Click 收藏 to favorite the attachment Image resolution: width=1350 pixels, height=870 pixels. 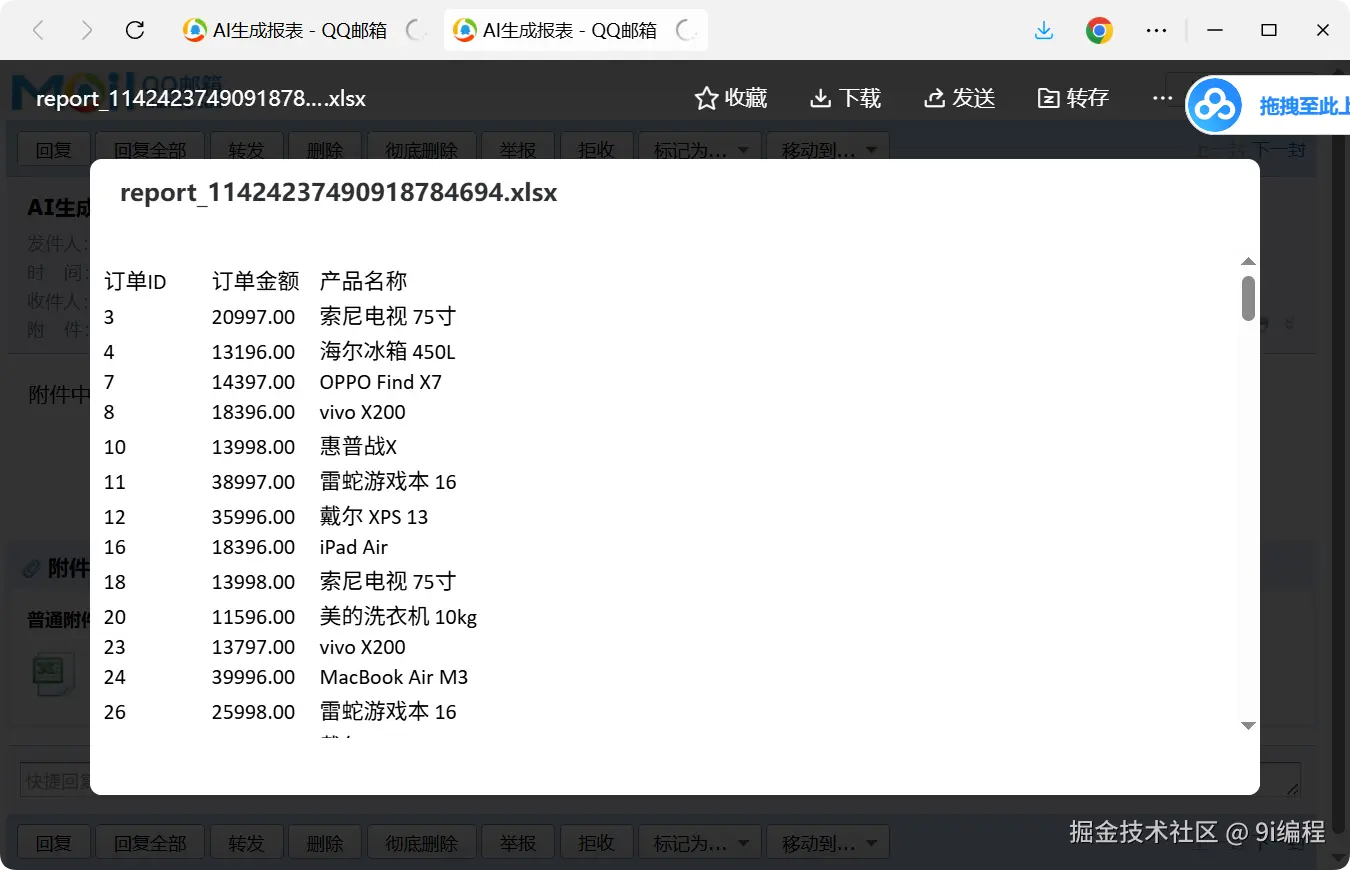tap(731, 98)
